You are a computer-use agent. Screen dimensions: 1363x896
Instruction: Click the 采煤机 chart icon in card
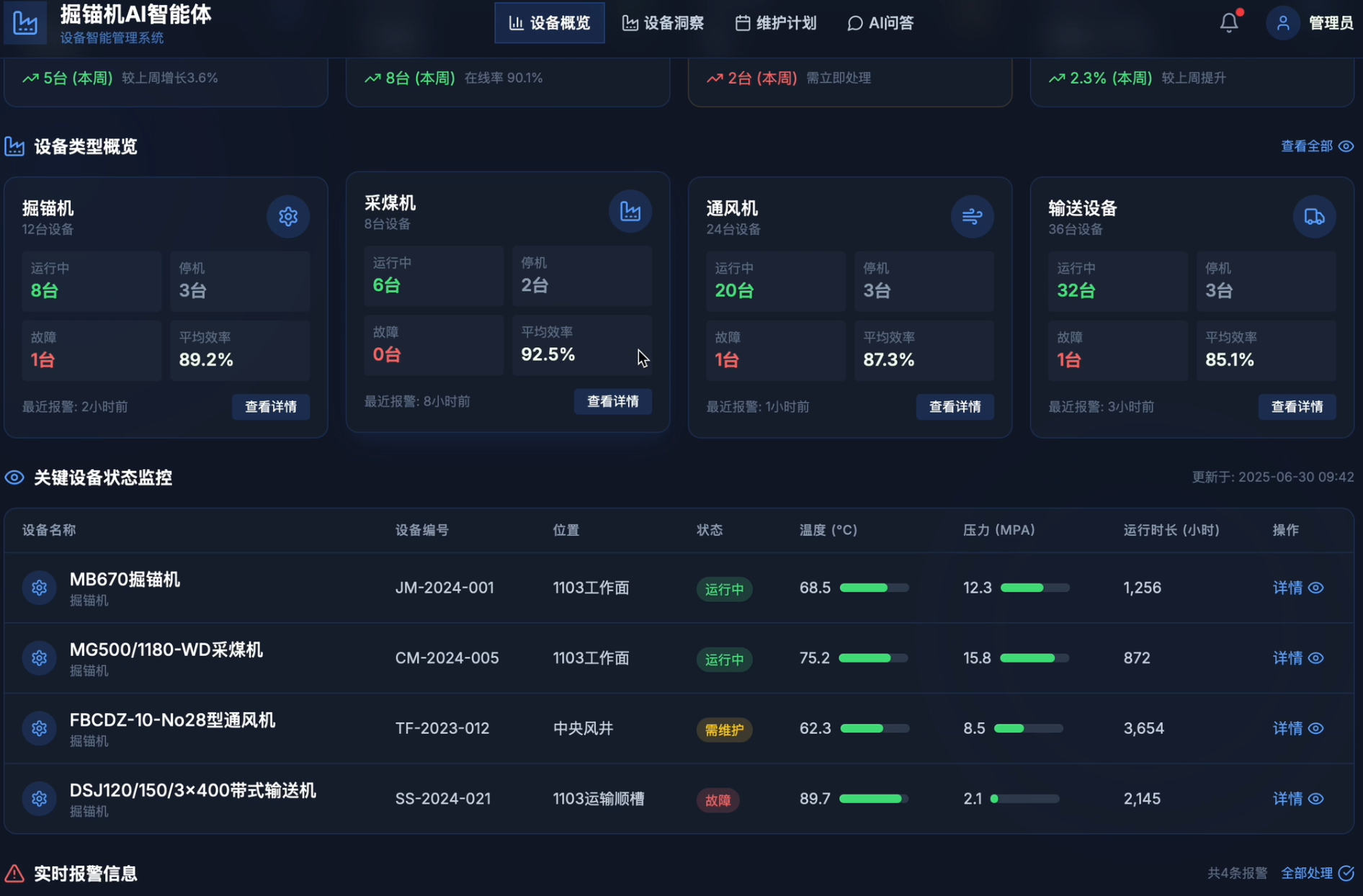click(630, 211)
